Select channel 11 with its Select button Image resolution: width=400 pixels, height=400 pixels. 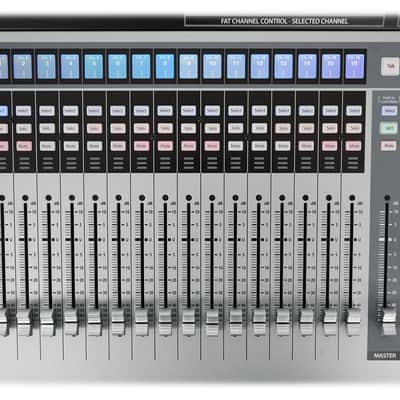click(236, 111)
